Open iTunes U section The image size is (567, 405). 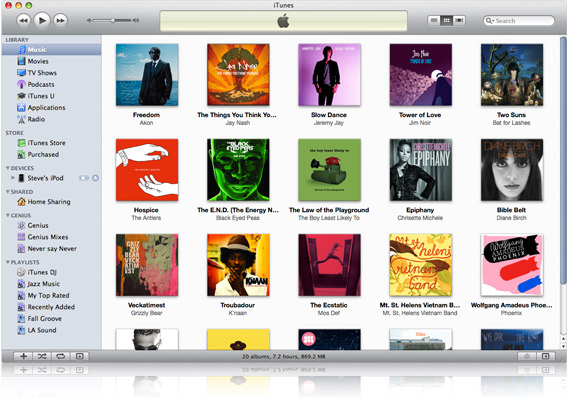(52, 96)
